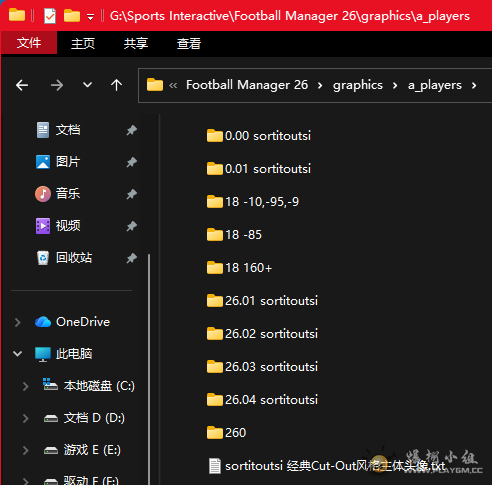Open the Customize Quick Access Toolbar dropdown
492x485 pixels.
pos(90,17)
